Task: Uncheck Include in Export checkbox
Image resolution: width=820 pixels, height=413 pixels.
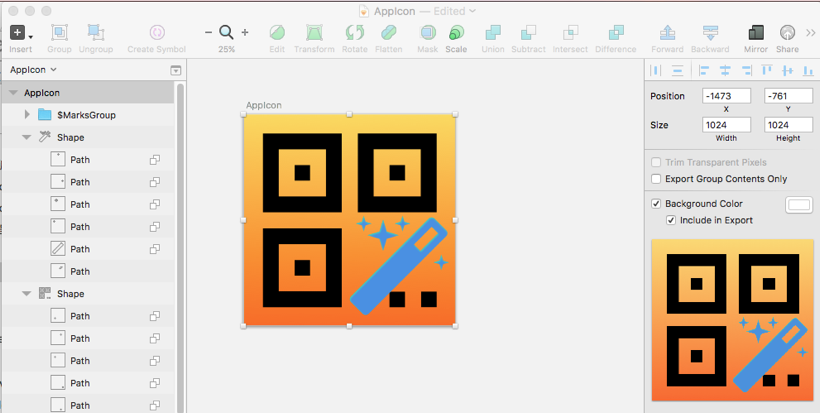Action: (x=670, y=220)
